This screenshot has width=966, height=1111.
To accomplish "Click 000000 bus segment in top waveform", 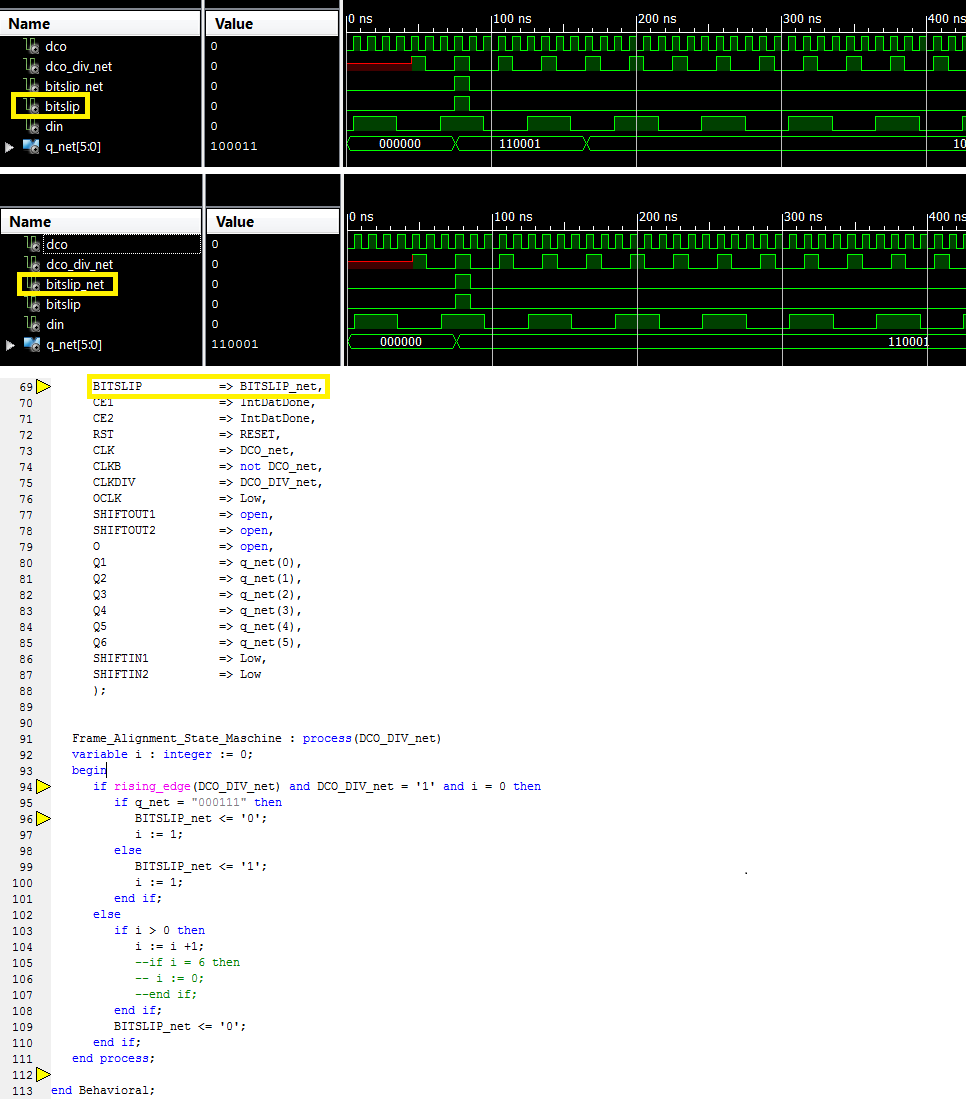I will coord(400,144).
